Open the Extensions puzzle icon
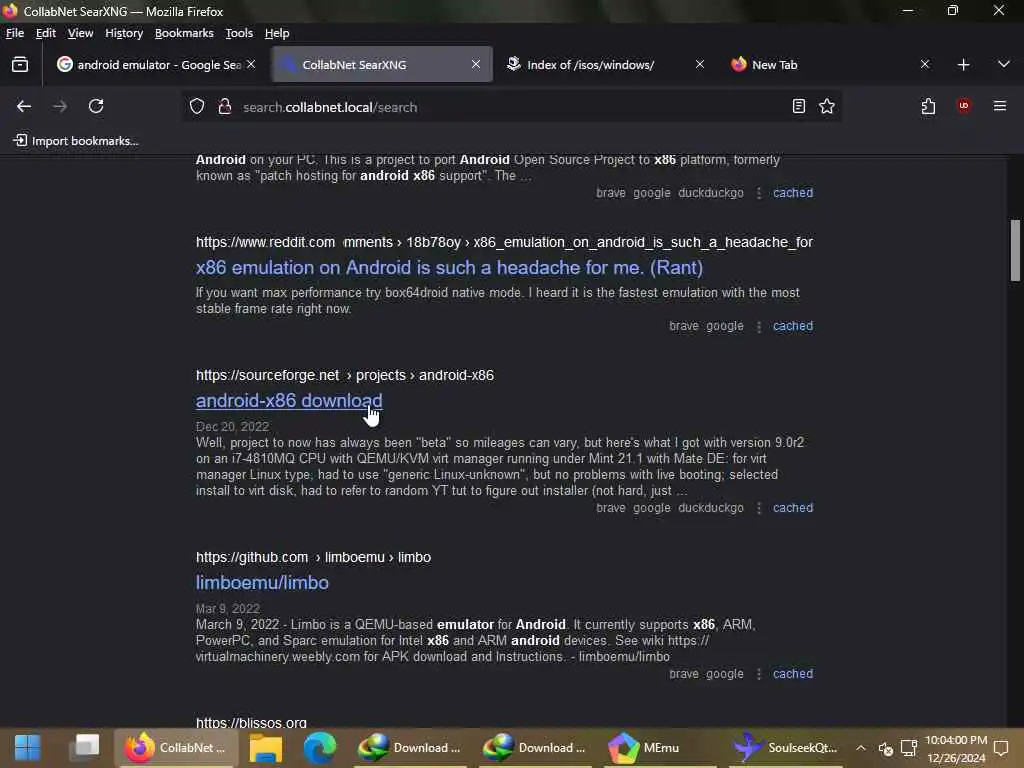1024x768 pixels. [928, 106]
